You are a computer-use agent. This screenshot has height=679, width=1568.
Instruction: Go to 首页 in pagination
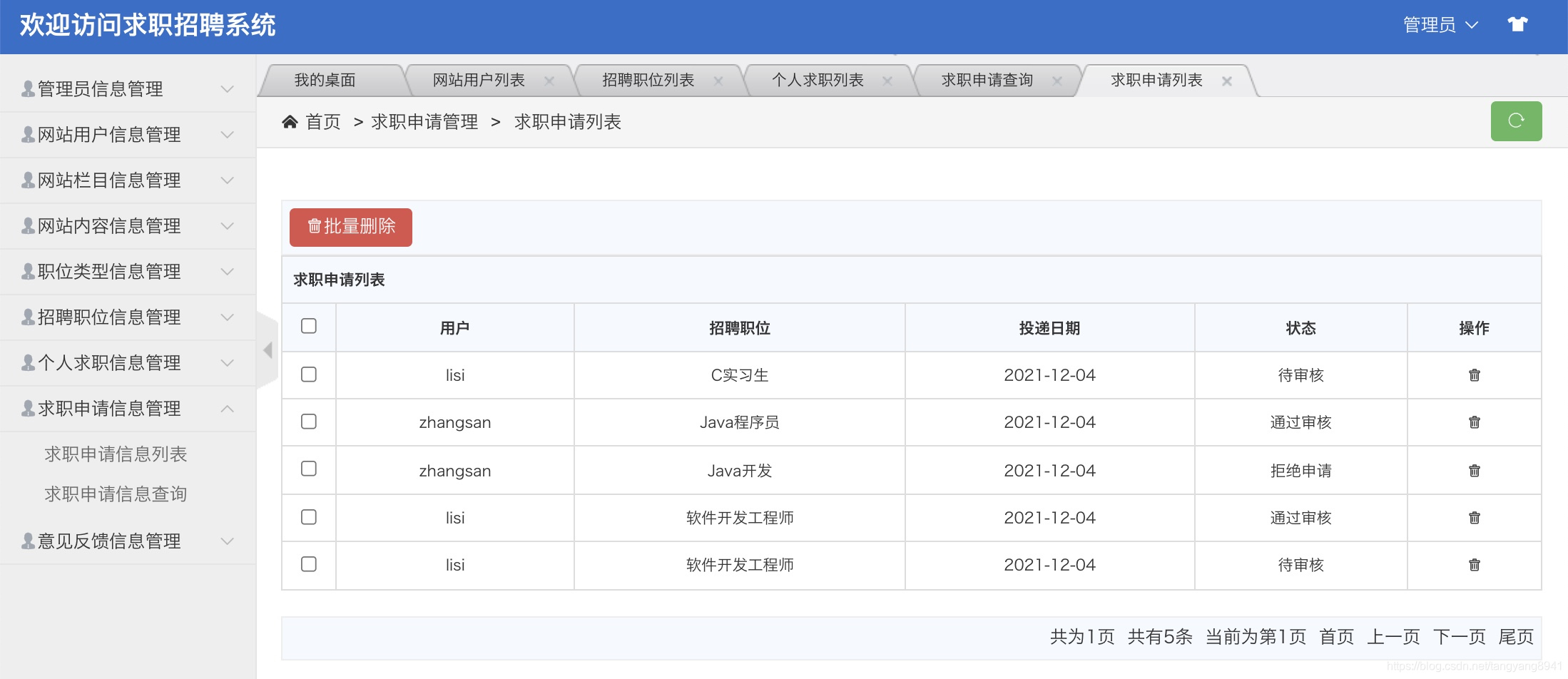coord(1337,637)
